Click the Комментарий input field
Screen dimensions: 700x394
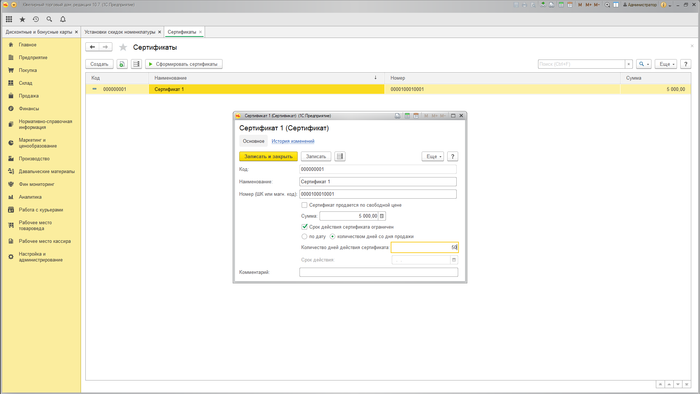click(x=379, y=272)
